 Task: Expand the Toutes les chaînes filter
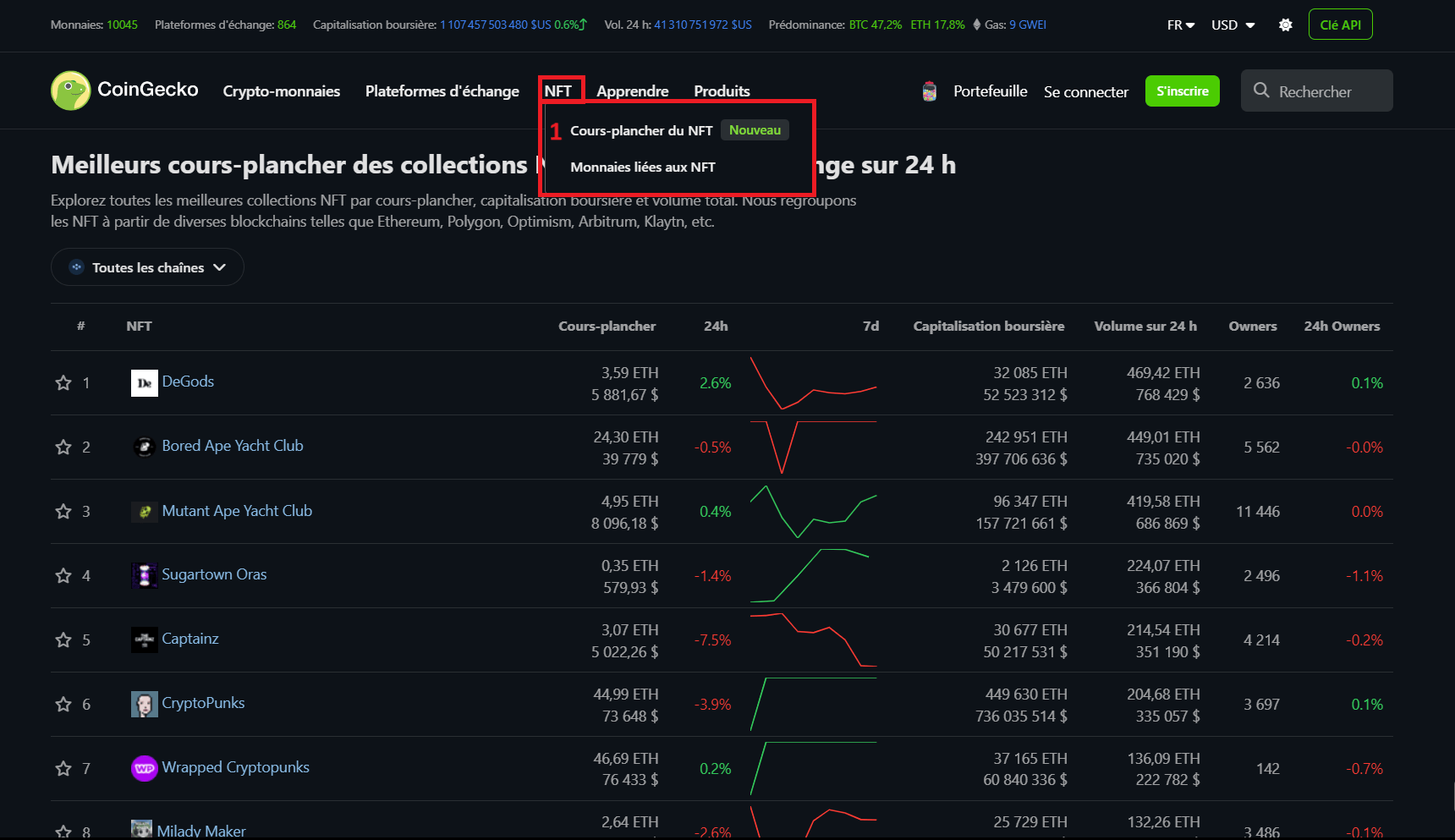click(147, 267)
